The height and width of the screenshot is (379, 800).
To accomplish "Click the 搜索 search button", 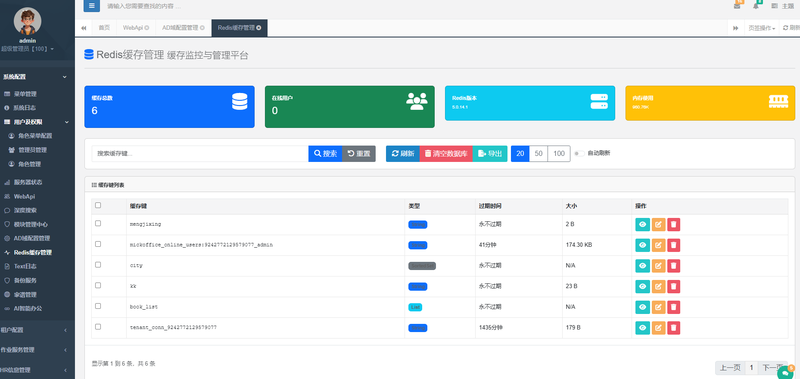I will 325,154.
